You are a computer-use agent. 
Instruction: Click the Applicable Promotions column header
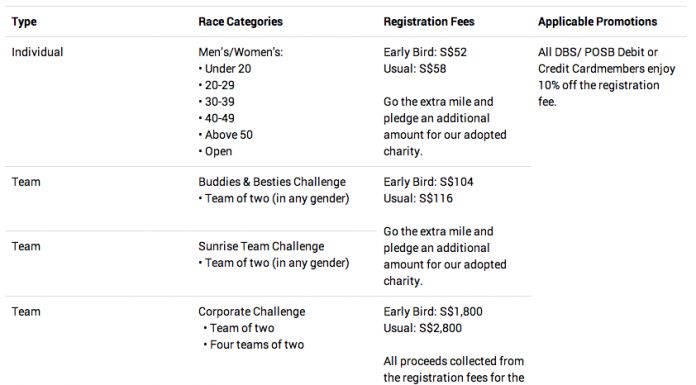[x=597, y=22]
